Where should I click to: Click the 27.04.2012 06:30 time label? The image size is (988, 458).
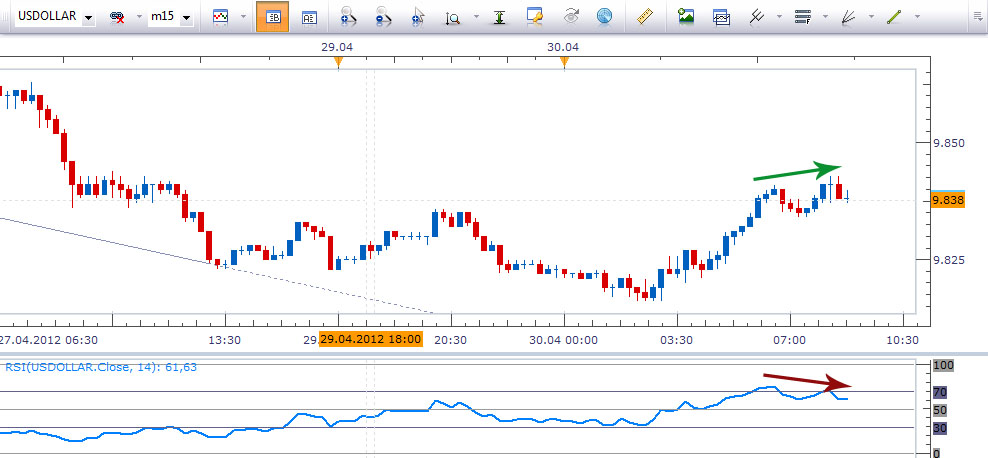49,340
